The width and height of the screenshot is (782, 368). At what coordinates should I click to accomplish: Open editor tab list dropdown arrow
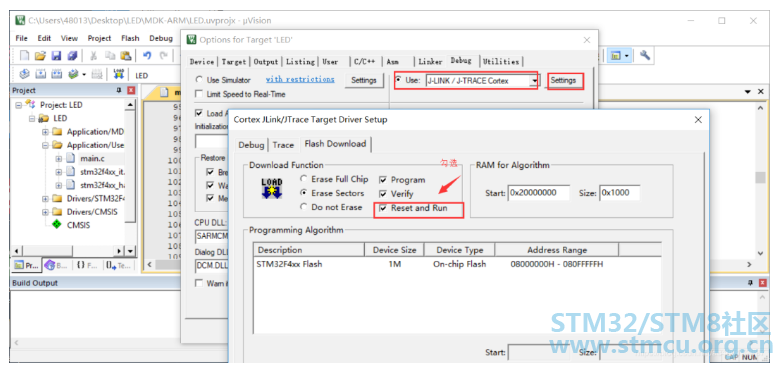(x=748, y=92)
